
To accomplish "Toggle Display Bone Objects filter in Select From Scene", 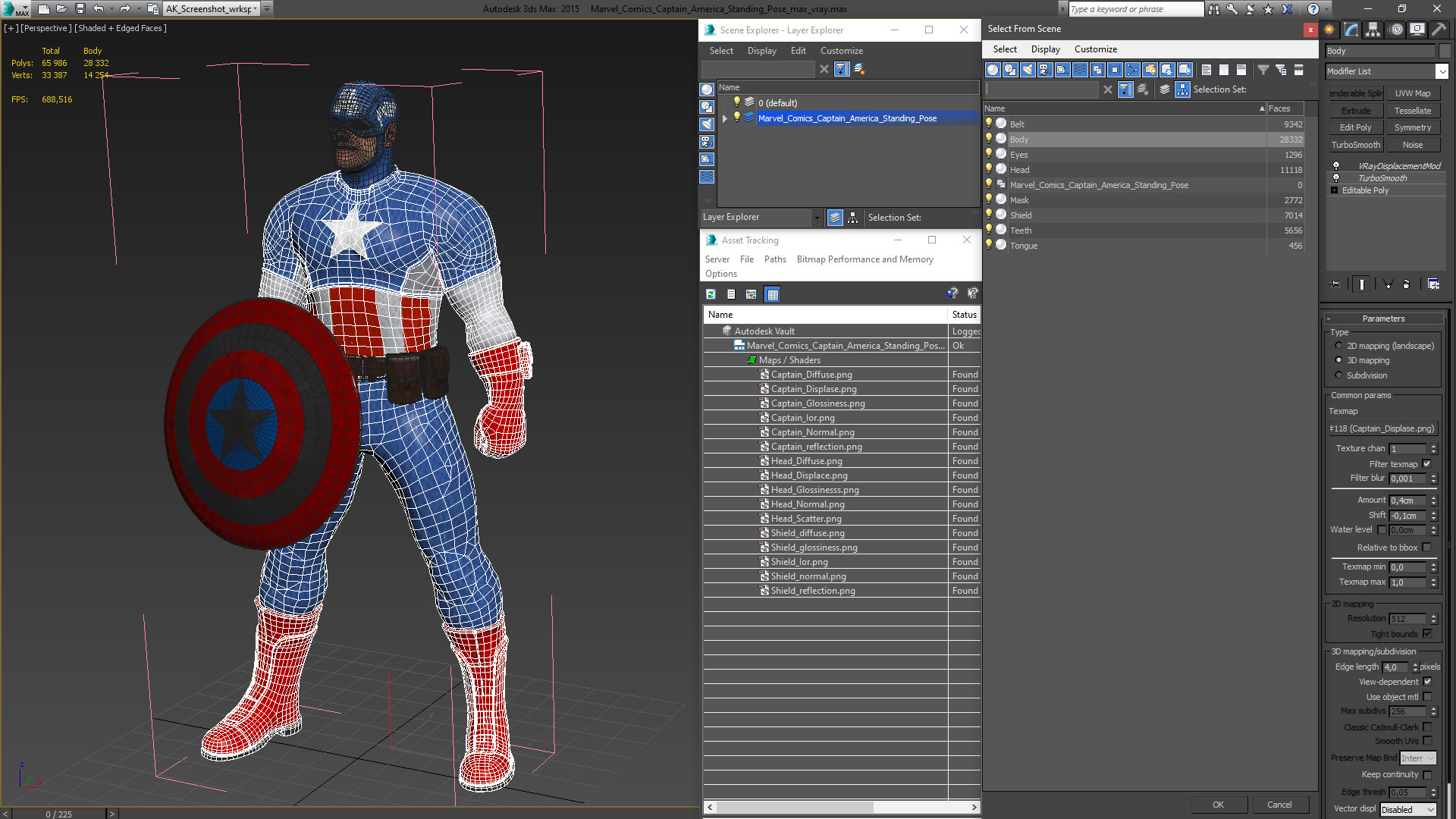I will pyautogui.click(x=1132, y=70).
